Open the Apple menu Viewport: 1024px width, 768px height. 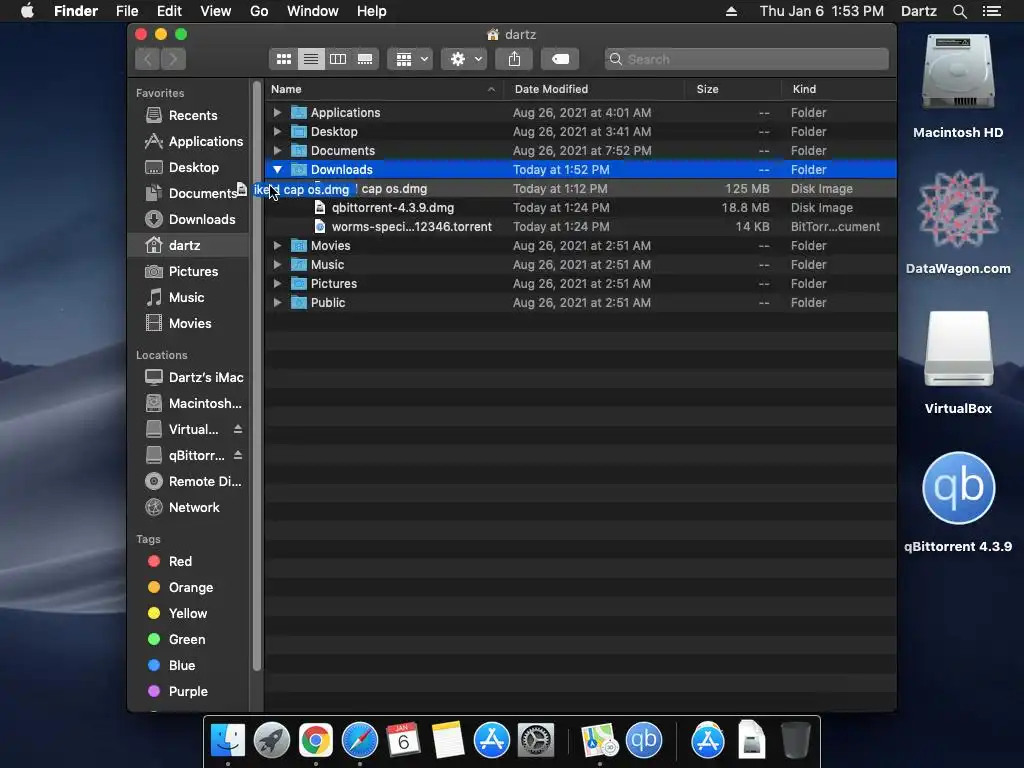coord(27,11)
